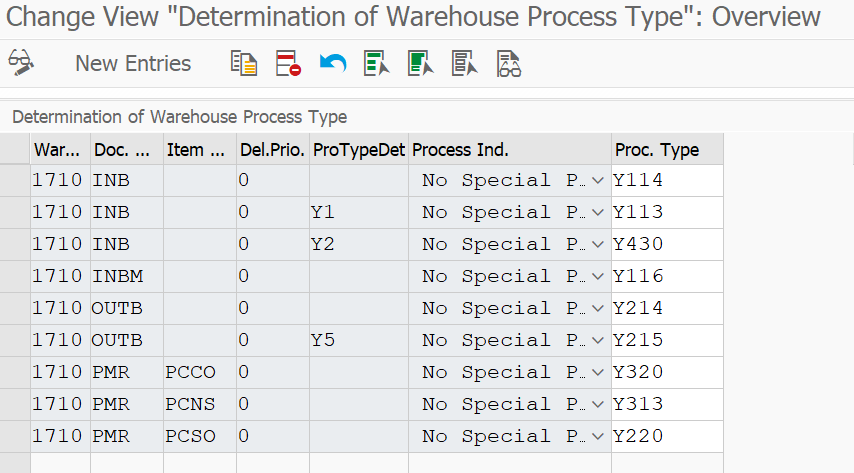The image size is (854, 473).
Task: Click the Select Block icon
Action: 420,63
